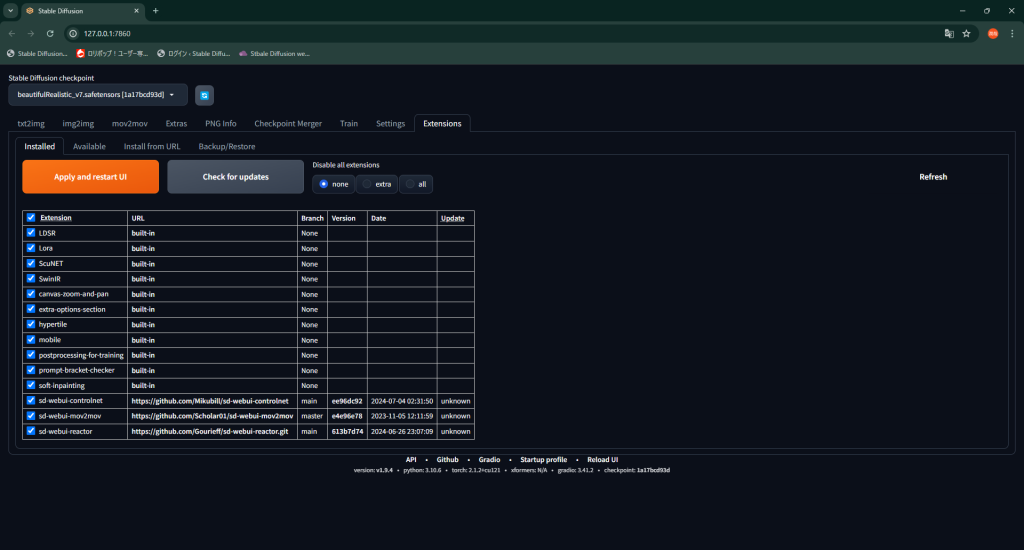
Task: Select the 'all' disable extensions radio button
Action: coord(410,184)
